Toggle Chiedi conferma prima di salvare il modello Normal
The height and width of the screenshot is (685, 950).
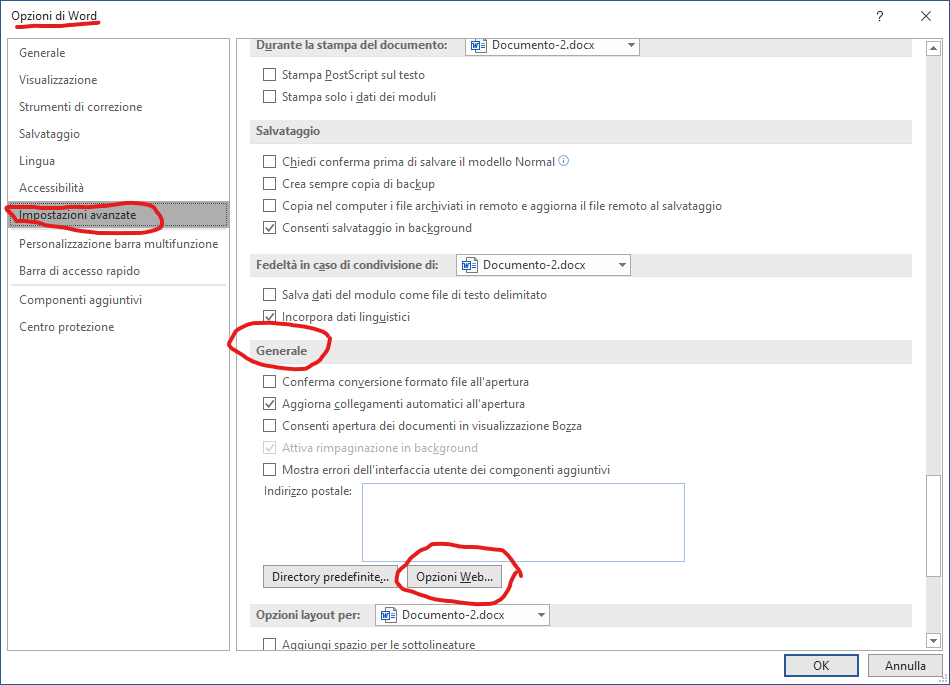[x=270, y=162]
